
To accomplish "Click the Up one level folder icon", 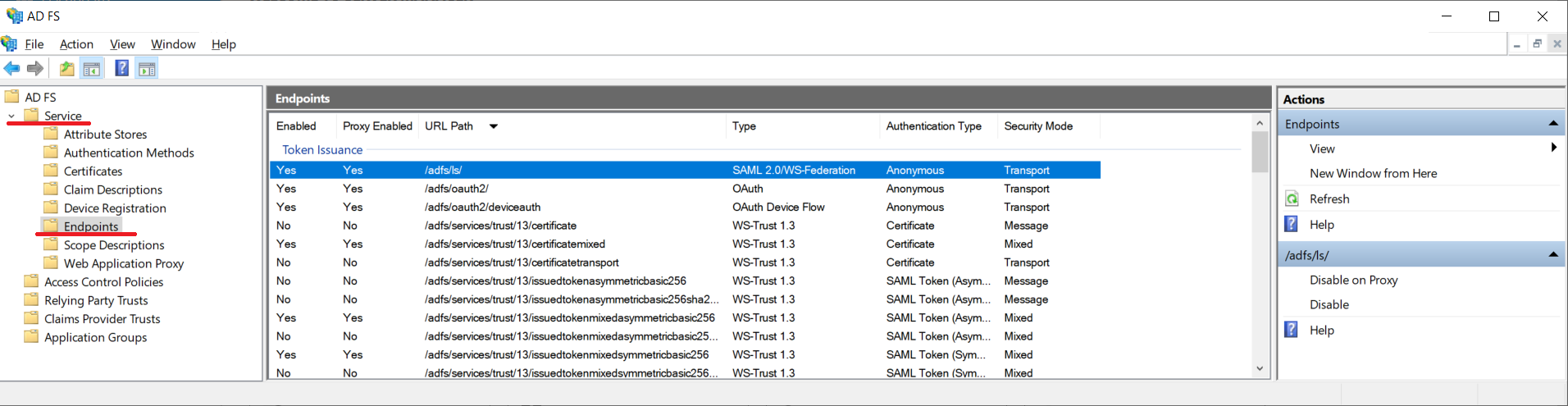I will (66, 69).
